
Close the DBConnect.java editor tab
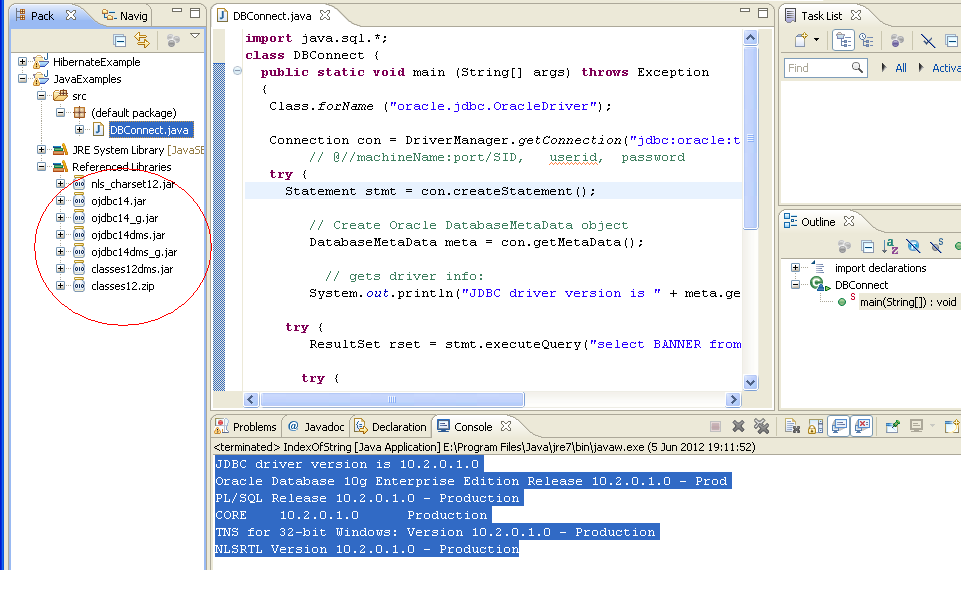click(325, 15)
